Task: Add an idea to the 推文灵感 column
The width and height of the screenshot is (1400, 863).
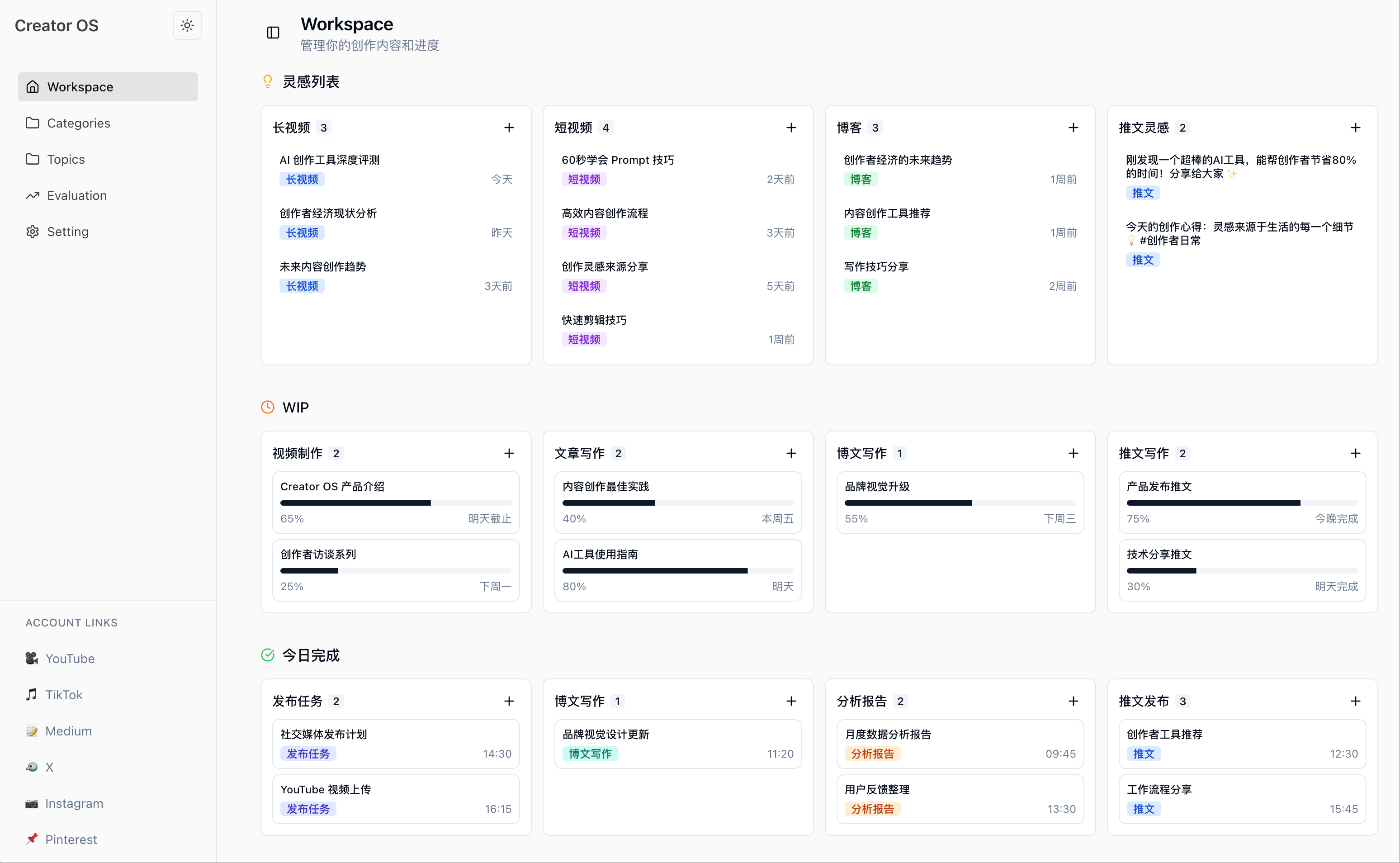Action: [x=1356, y=128]
